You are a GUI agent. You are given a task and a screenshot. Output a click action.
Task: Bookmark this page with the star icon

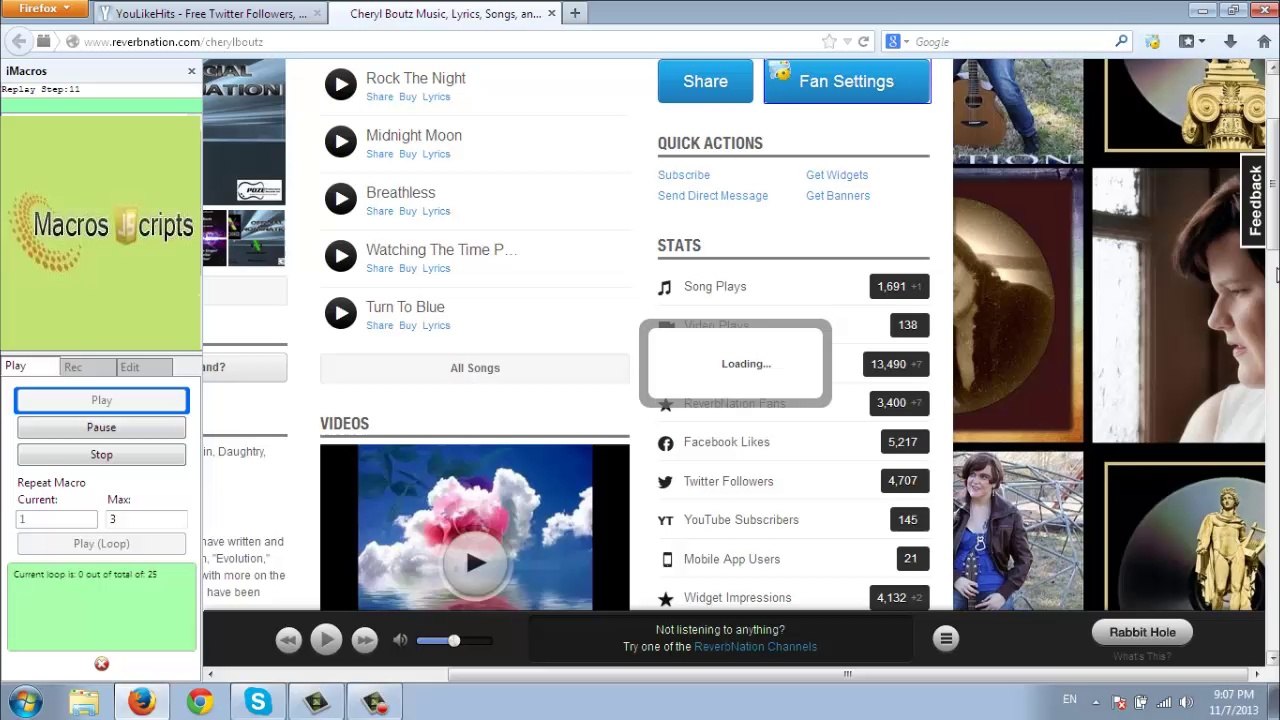(x=829, y=42)
